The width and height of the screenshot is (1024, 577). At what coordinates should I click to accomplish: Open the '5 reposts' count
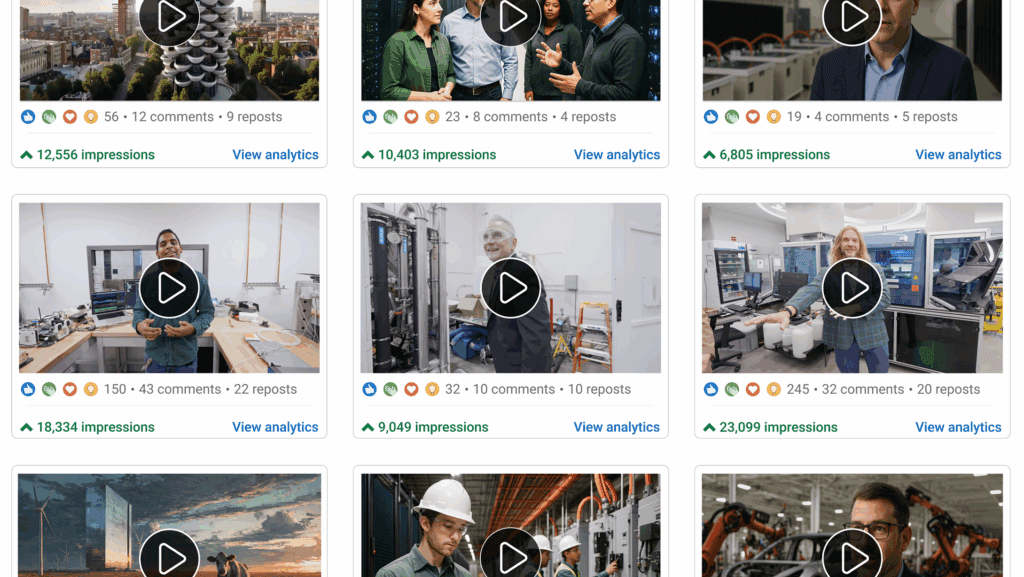pyautogui.click(x=929, y=117)
